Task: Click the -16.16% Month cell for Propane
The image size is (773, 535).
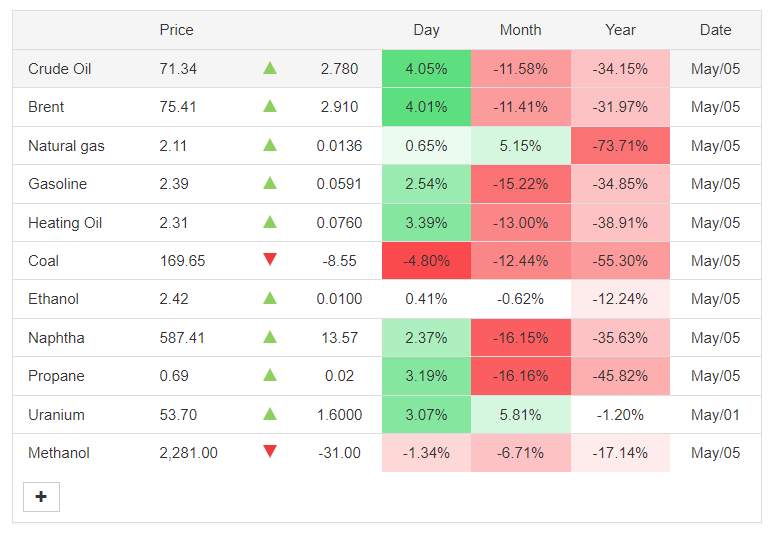Action: pyautogui.click(x=521, y=376)
